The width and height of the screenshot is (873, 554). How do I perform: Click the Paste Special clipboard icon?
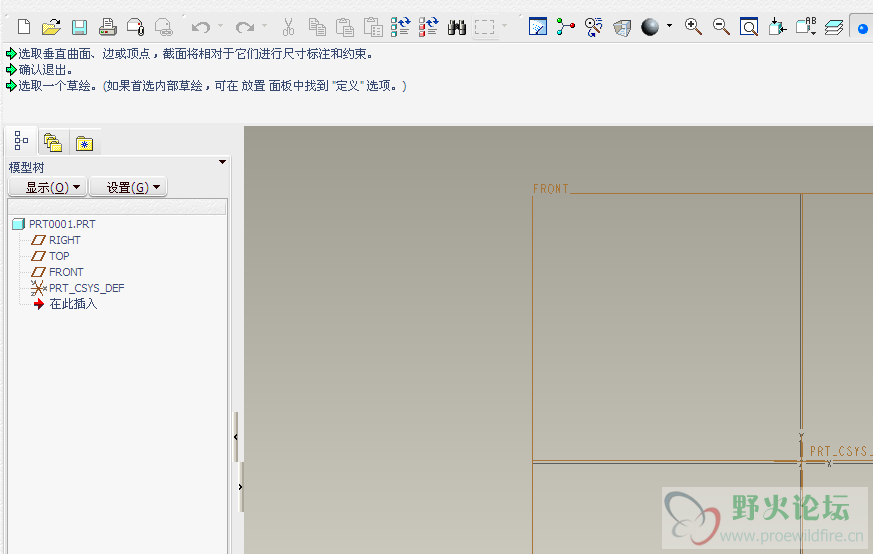click(x=372, y=27)
